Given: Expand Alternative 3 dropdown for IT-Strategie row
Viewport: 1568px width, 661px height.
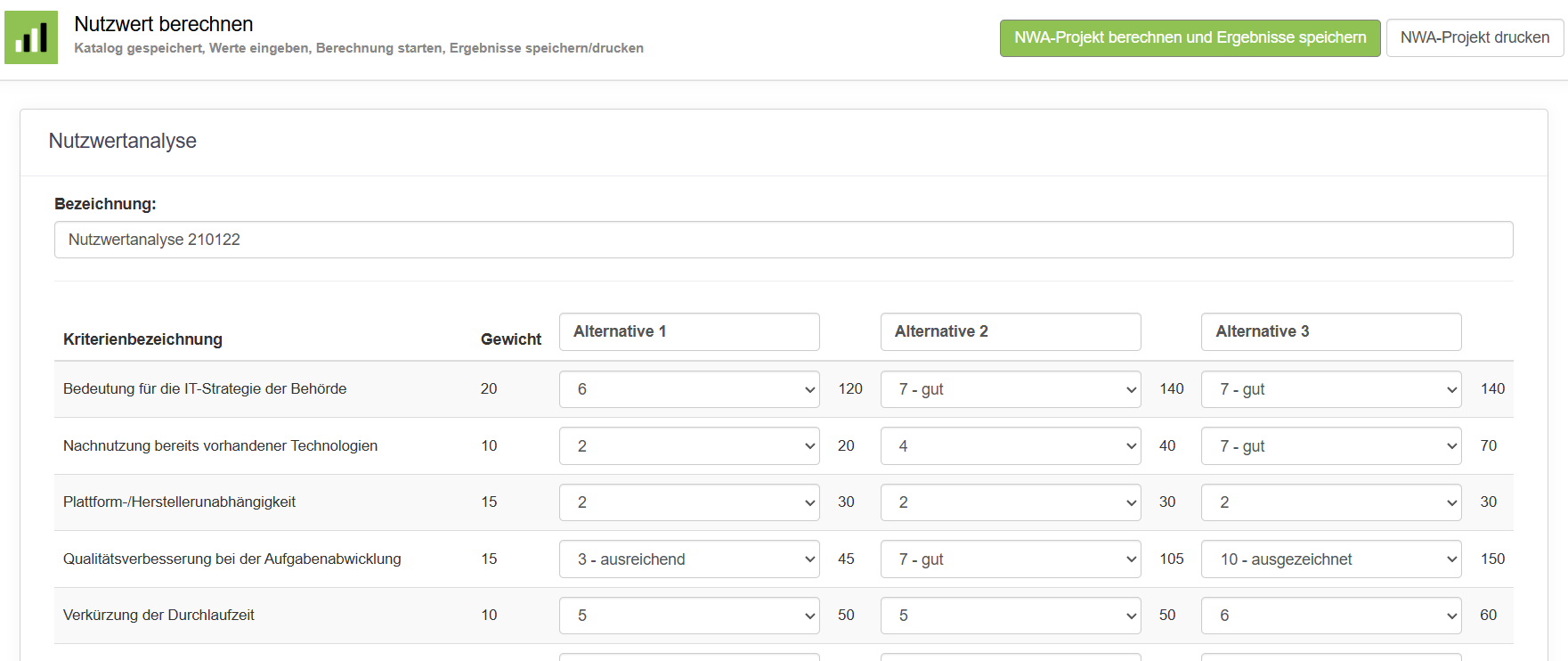Looking at the screenshot, I should point(1330,389).
